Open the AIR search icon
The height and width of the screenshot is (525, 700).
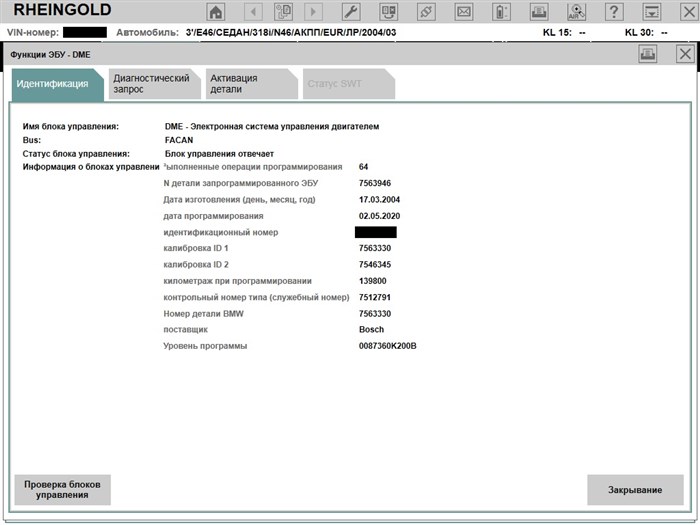[576, 12]
